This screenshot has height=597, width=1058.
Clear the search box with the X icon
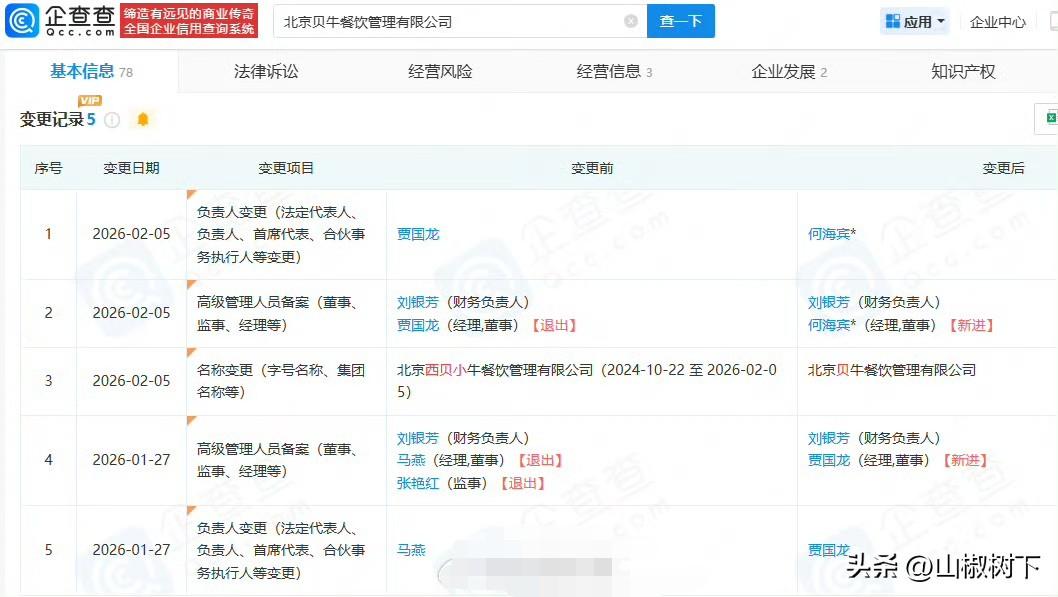631,21
